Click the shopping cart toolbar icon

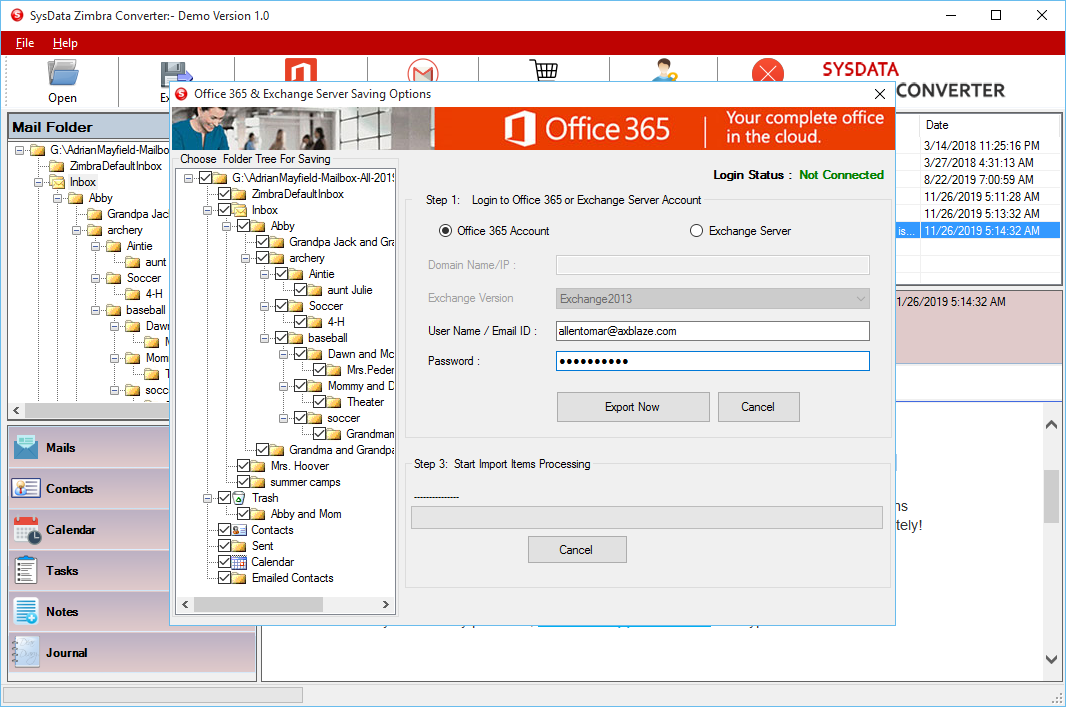point(543,72)
